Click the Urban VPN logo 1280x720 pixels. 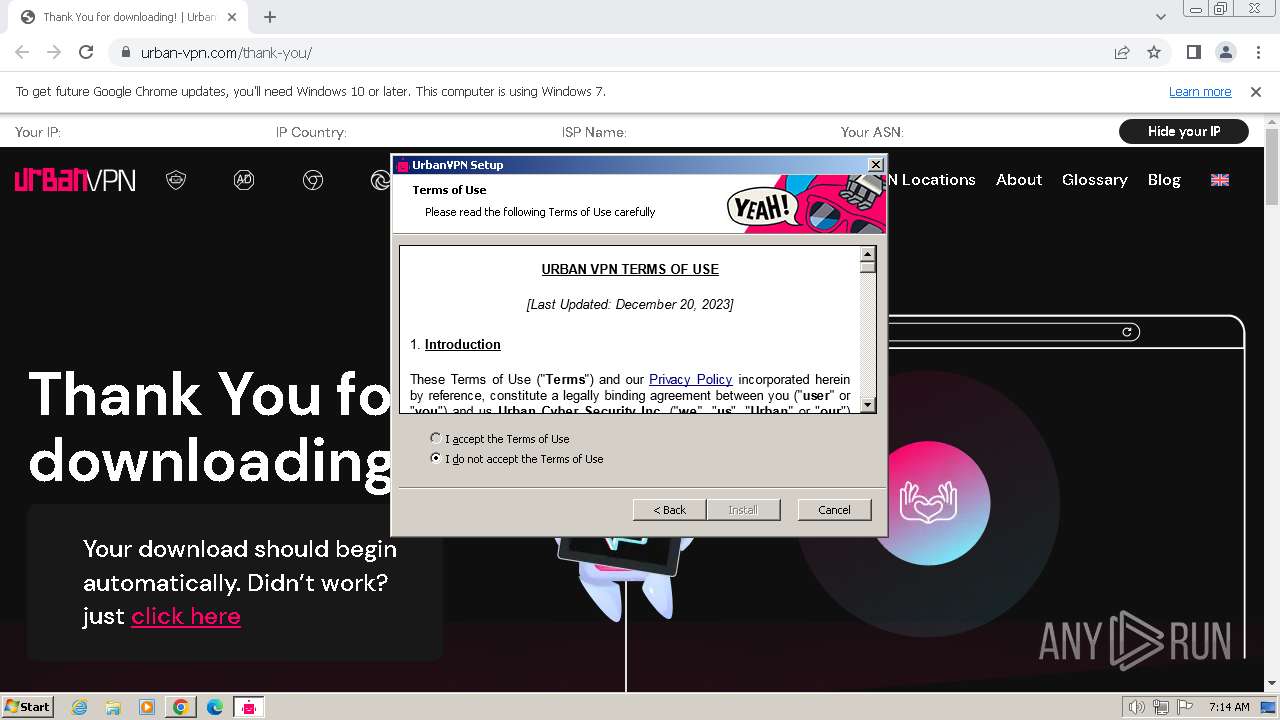coord(75,180)
